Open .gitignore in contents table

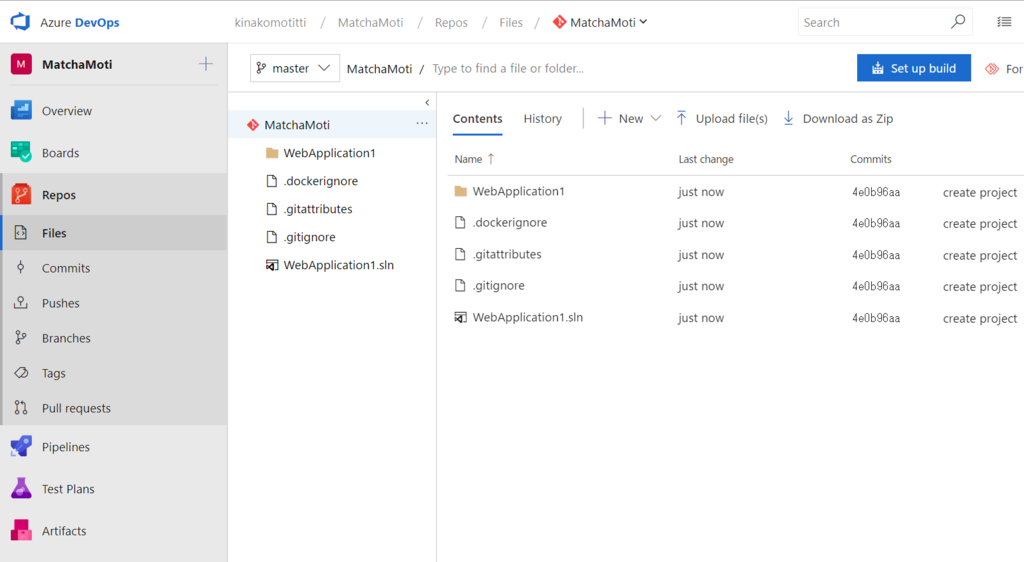point(498,286)
